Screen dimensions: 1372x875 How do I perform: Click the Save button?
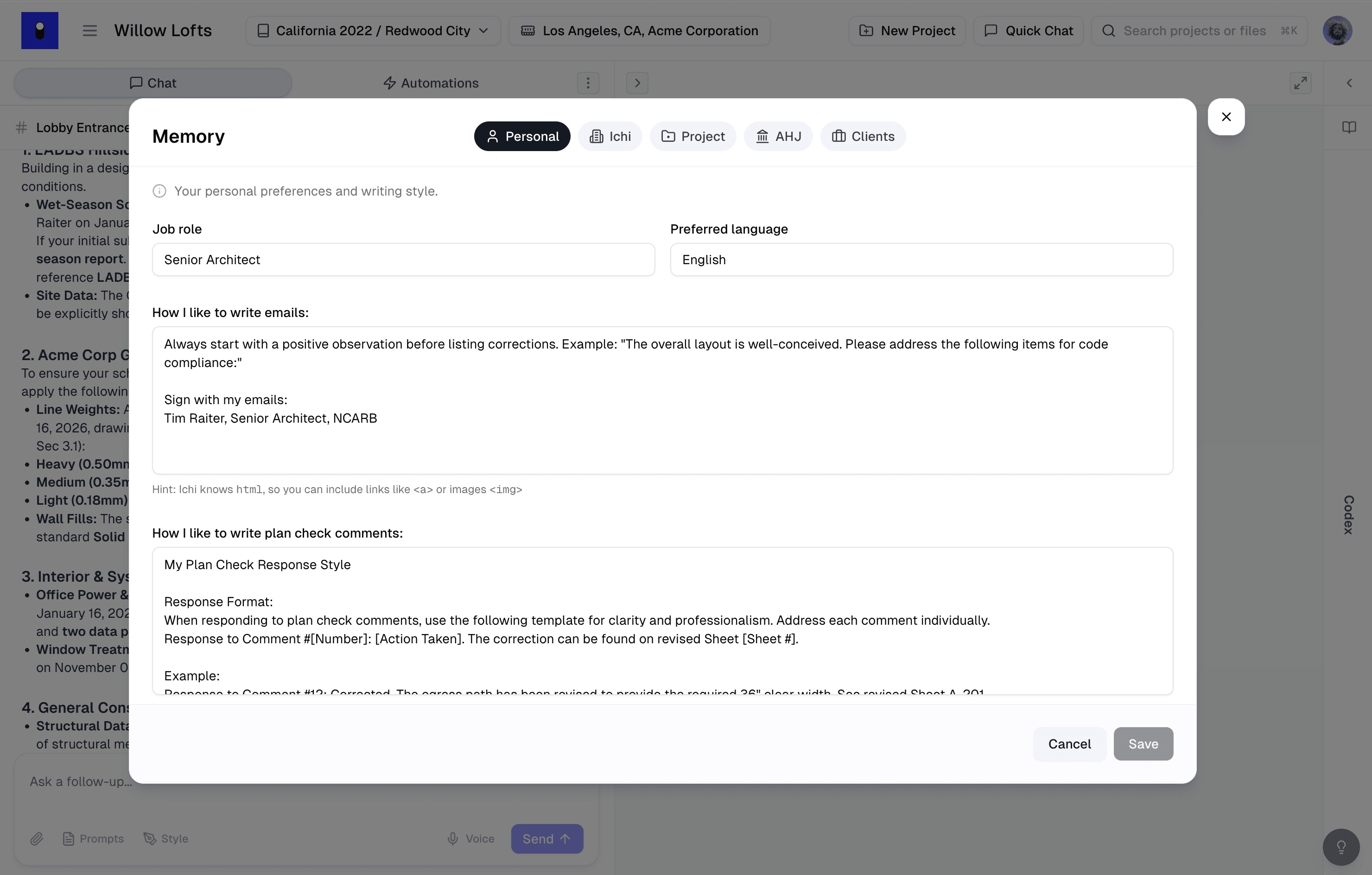pyautogui.click(x=1143, y=743)
